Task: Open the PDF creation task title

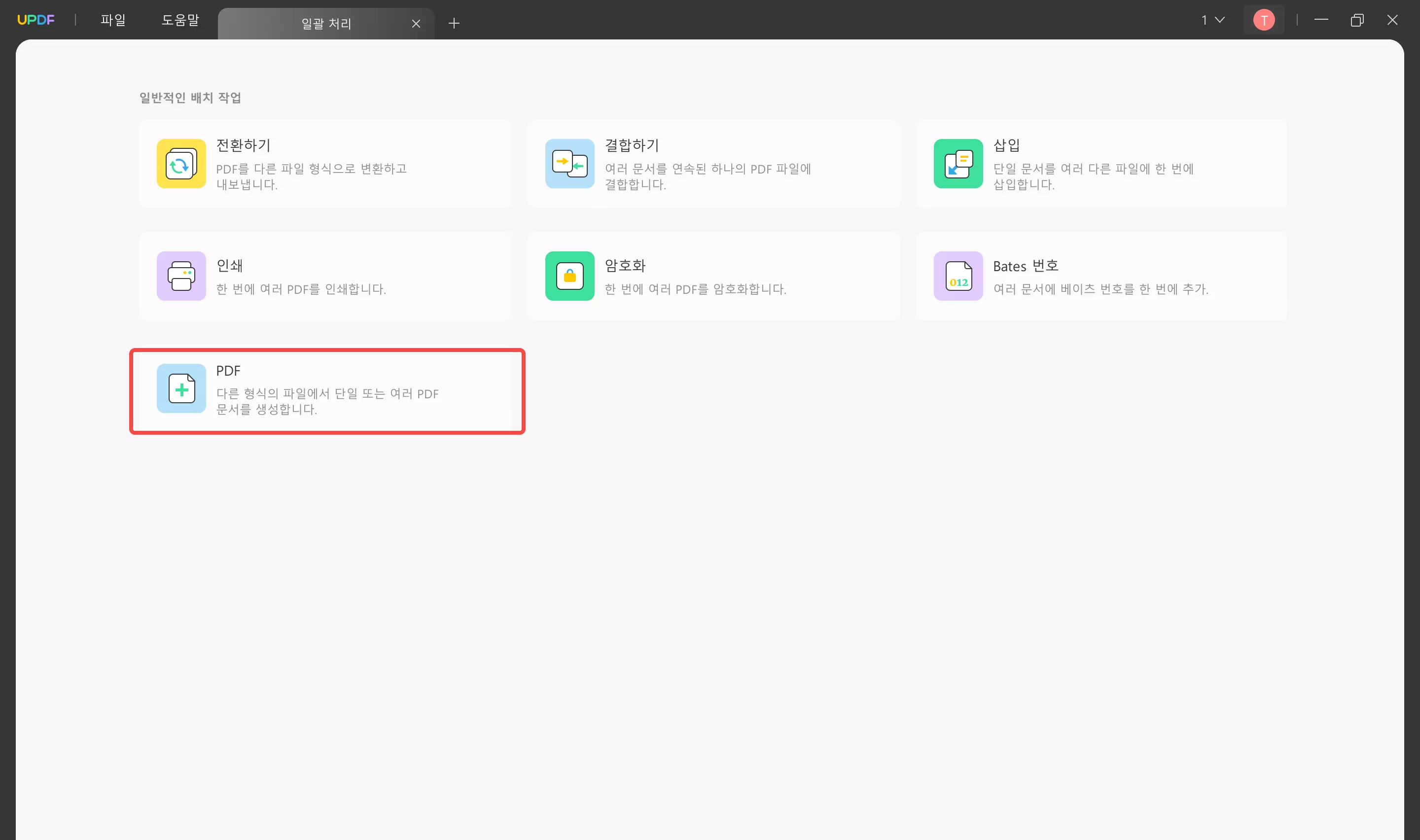Action: point(228,371)
